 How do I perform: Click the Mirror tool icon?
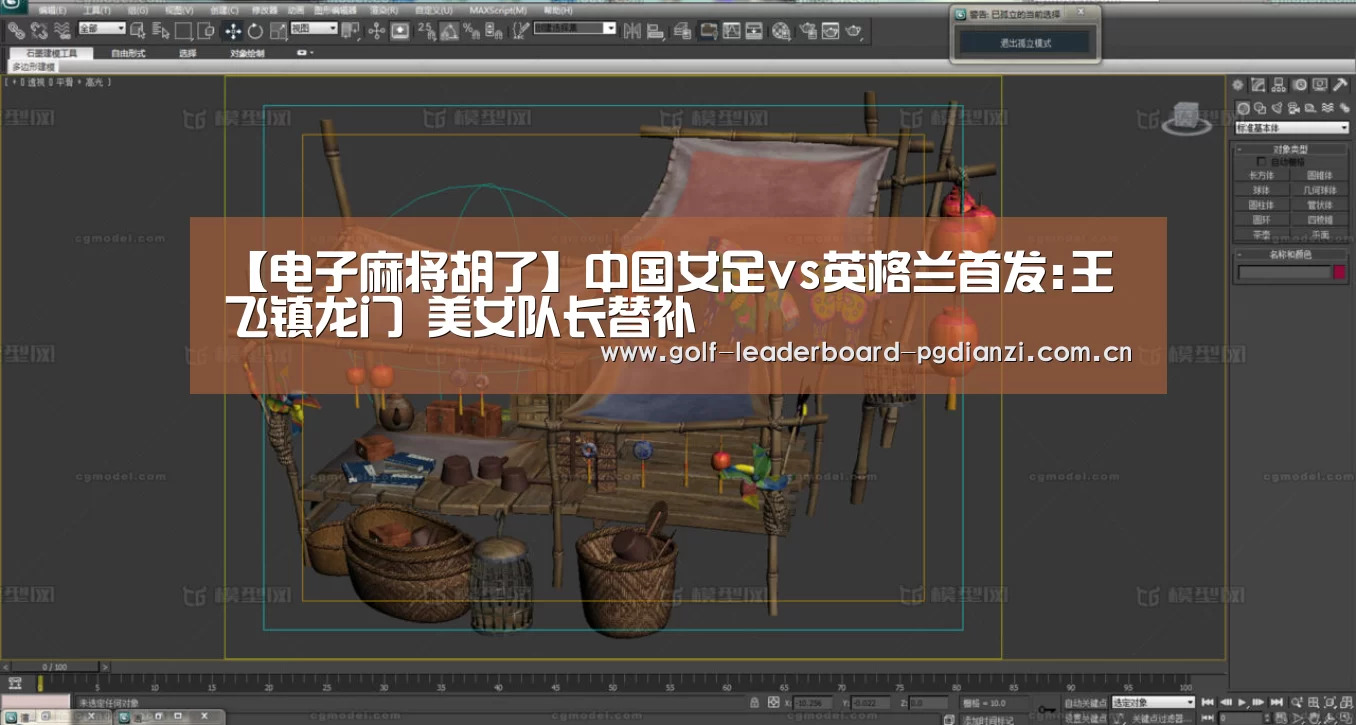click(632, 31)
